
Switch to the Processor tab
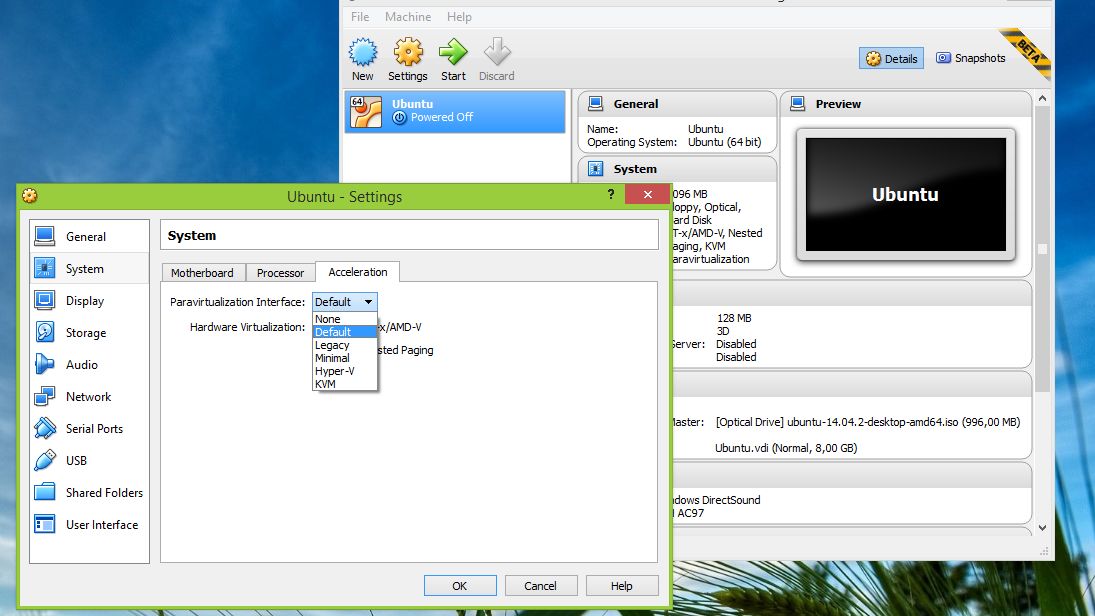280,273
